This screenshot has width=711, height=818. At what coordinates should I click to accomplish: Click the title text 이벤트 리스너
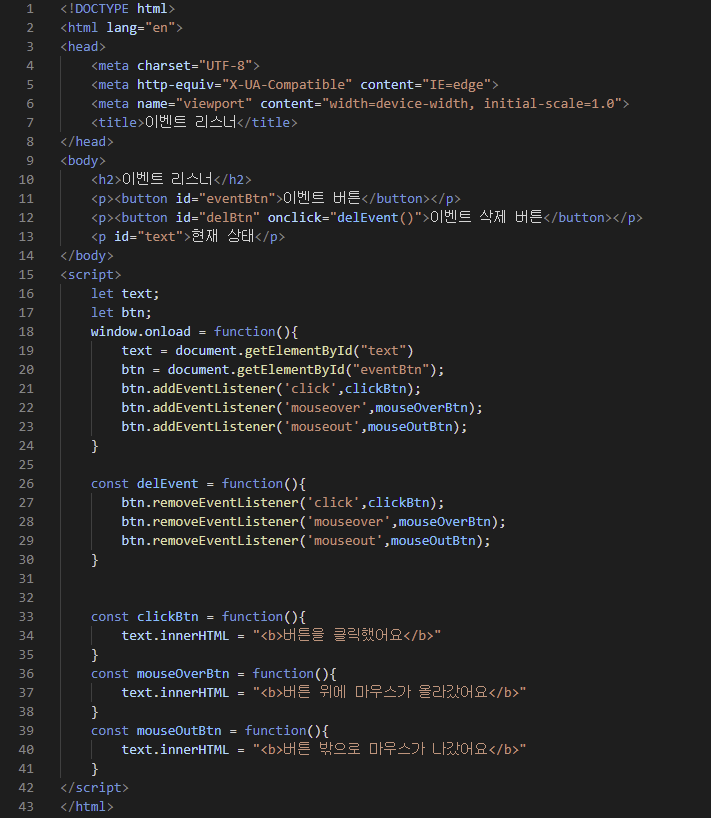190,123
